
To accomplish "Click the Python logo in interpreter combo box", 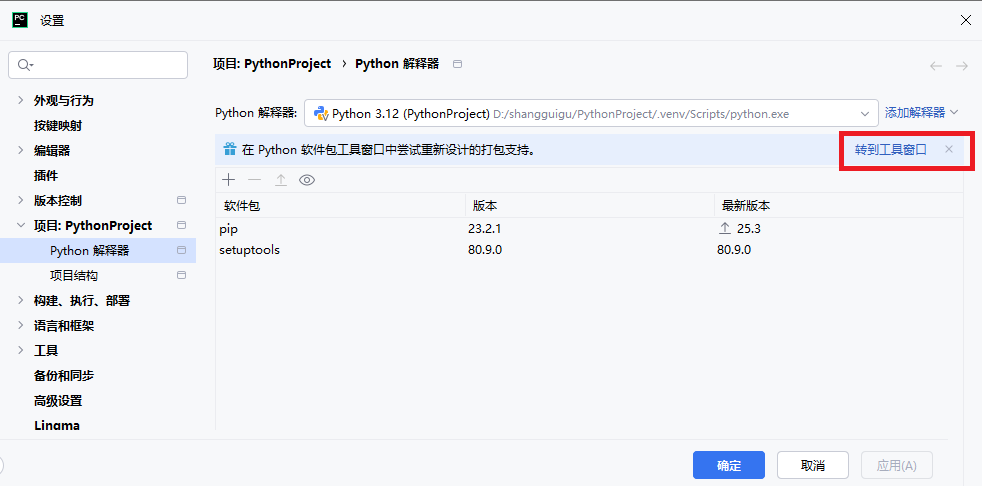I will point(321,114).
